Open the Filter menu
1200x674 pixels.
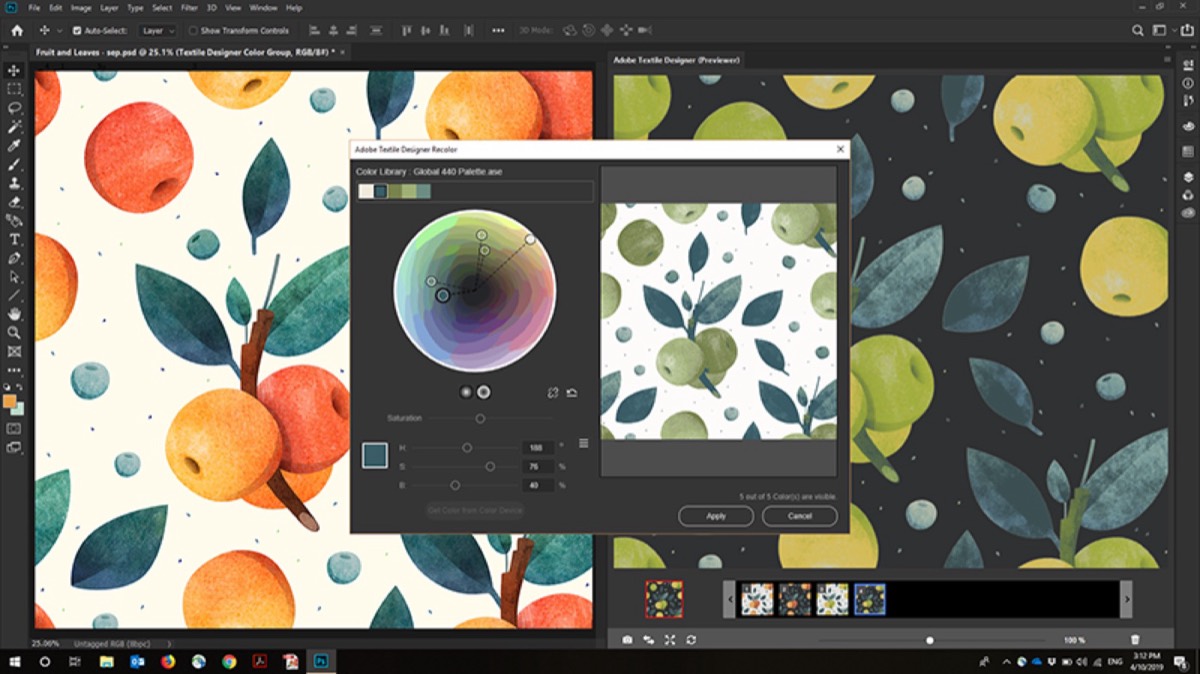[x=190, y=8]
